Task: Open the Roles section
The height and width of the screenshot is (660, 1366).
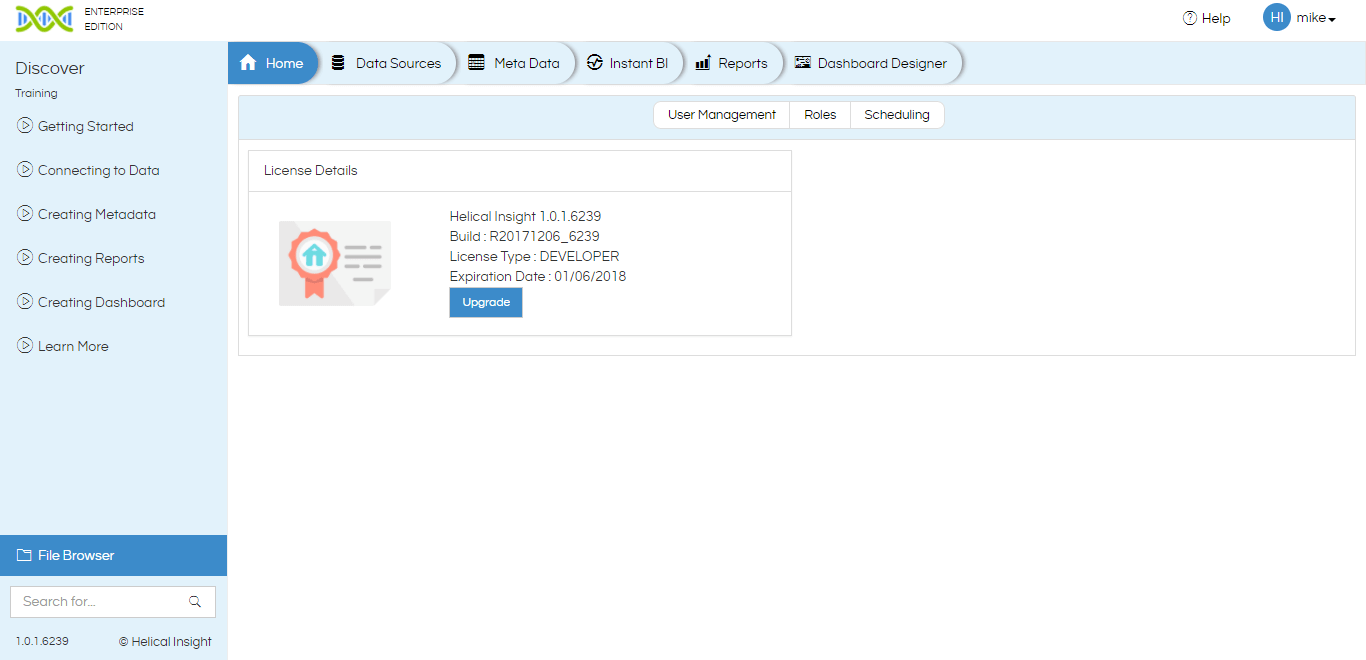Action: [820, 115]
